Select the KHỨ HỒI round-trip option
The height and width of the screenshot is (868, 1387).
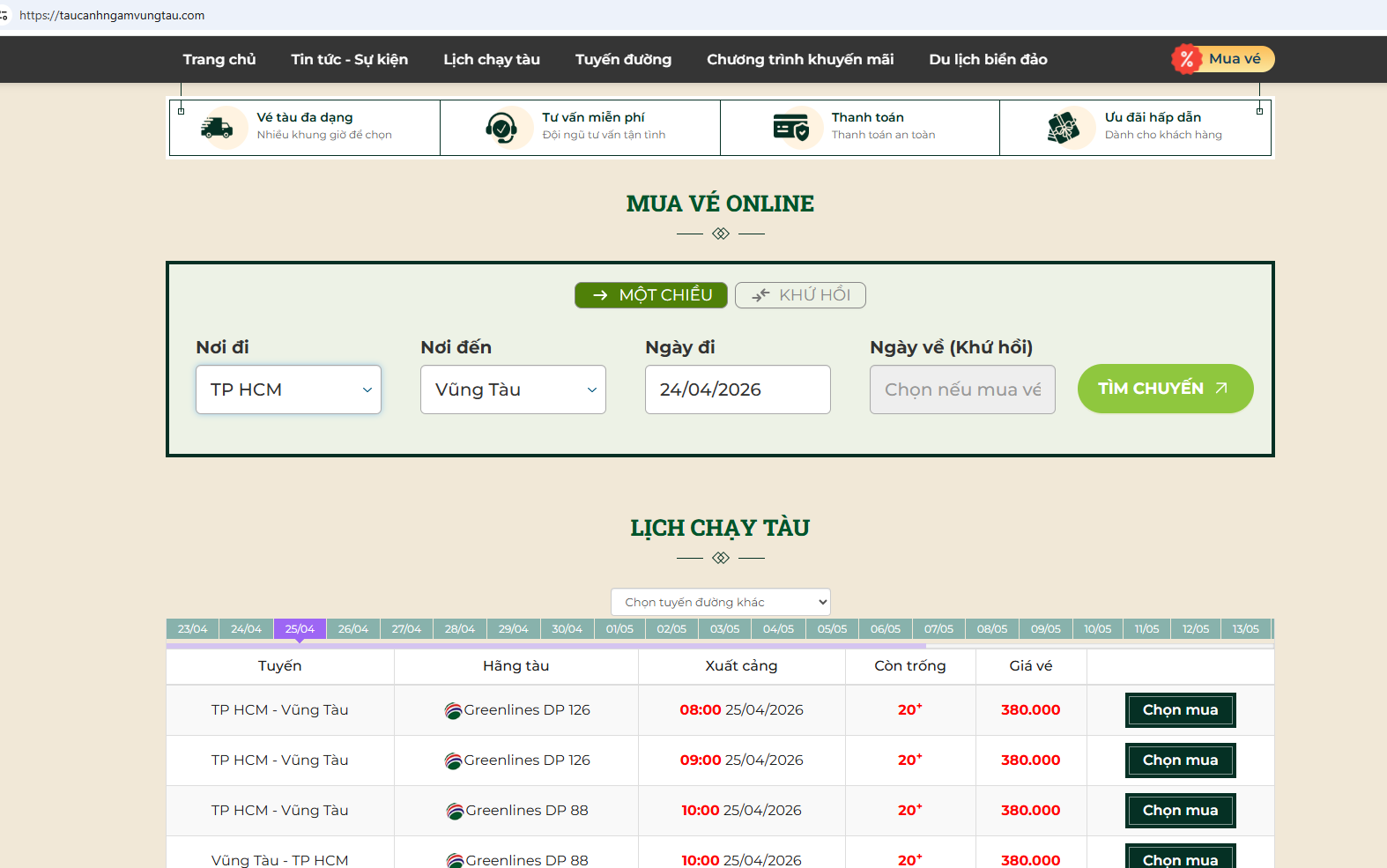tap(800, 295)
